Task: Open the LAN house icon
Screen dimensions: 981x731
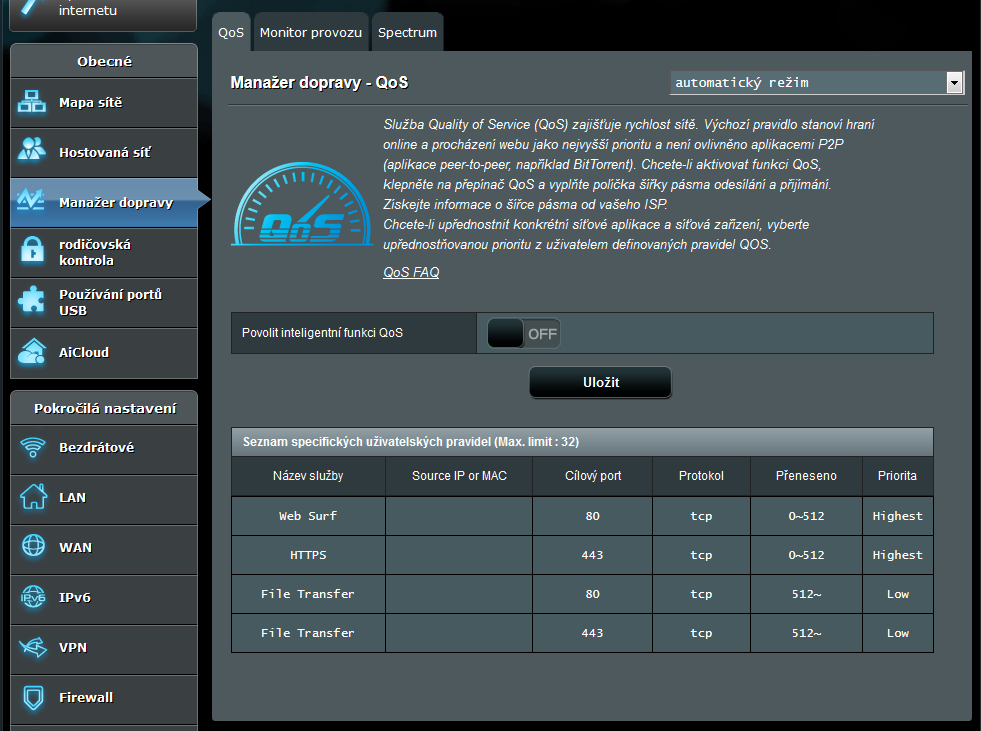Action: click(x=33, y=497)
